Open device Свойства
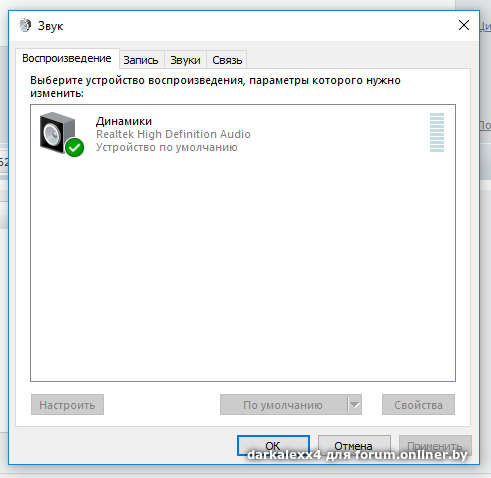Viewport: 491px width, 478px height. [x=418, y=405]
